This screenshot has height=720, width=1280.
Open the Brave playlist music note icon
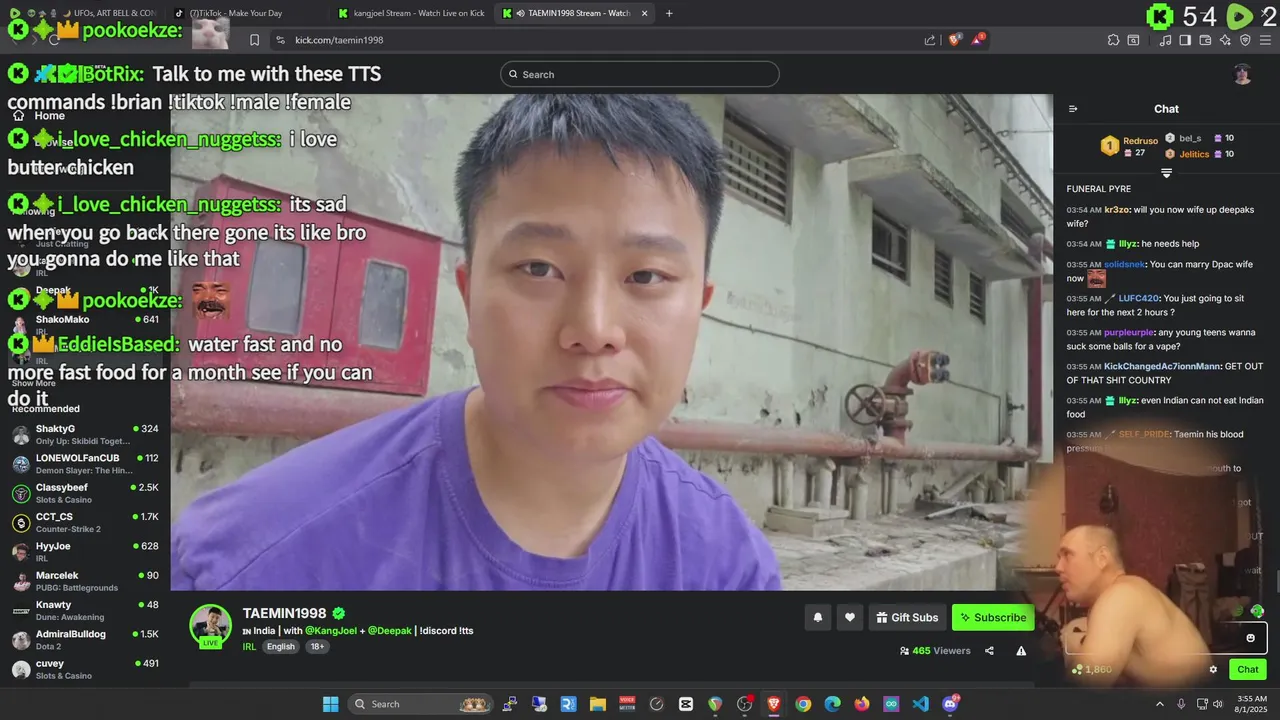(1165, 40)
